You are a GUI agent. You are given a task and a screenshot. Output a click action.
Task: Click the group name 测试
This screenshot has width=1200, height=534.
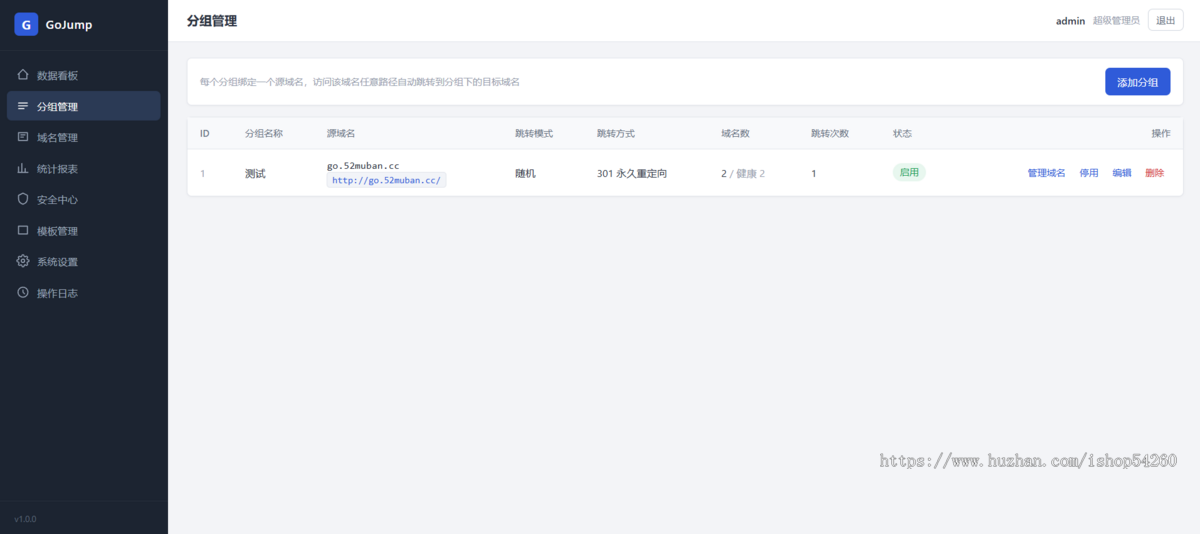[255, 173]
